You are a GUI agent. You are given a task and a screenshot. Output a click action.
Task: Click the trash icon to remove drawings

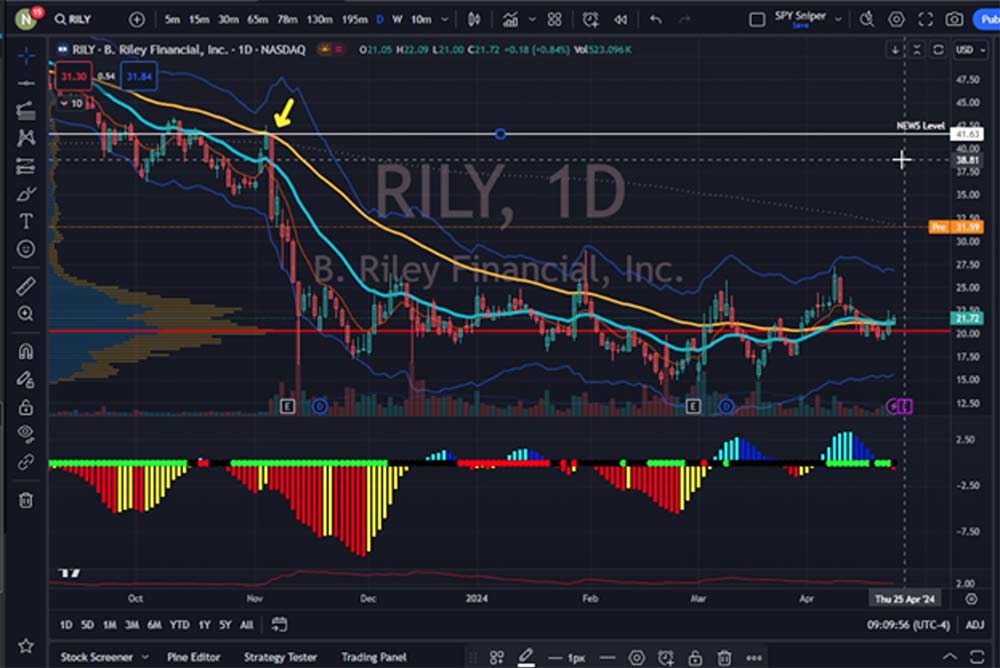pos(26,499)
